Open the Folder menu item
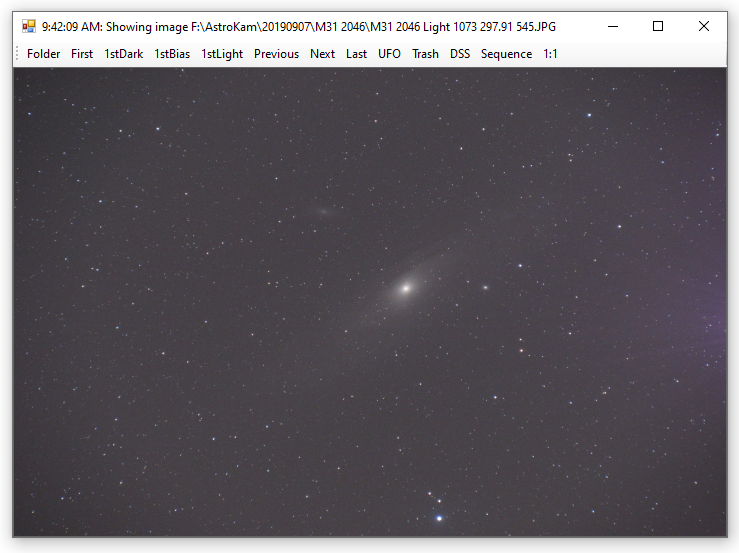The width and height of the screenshot is (739, 553). [43, 54]
